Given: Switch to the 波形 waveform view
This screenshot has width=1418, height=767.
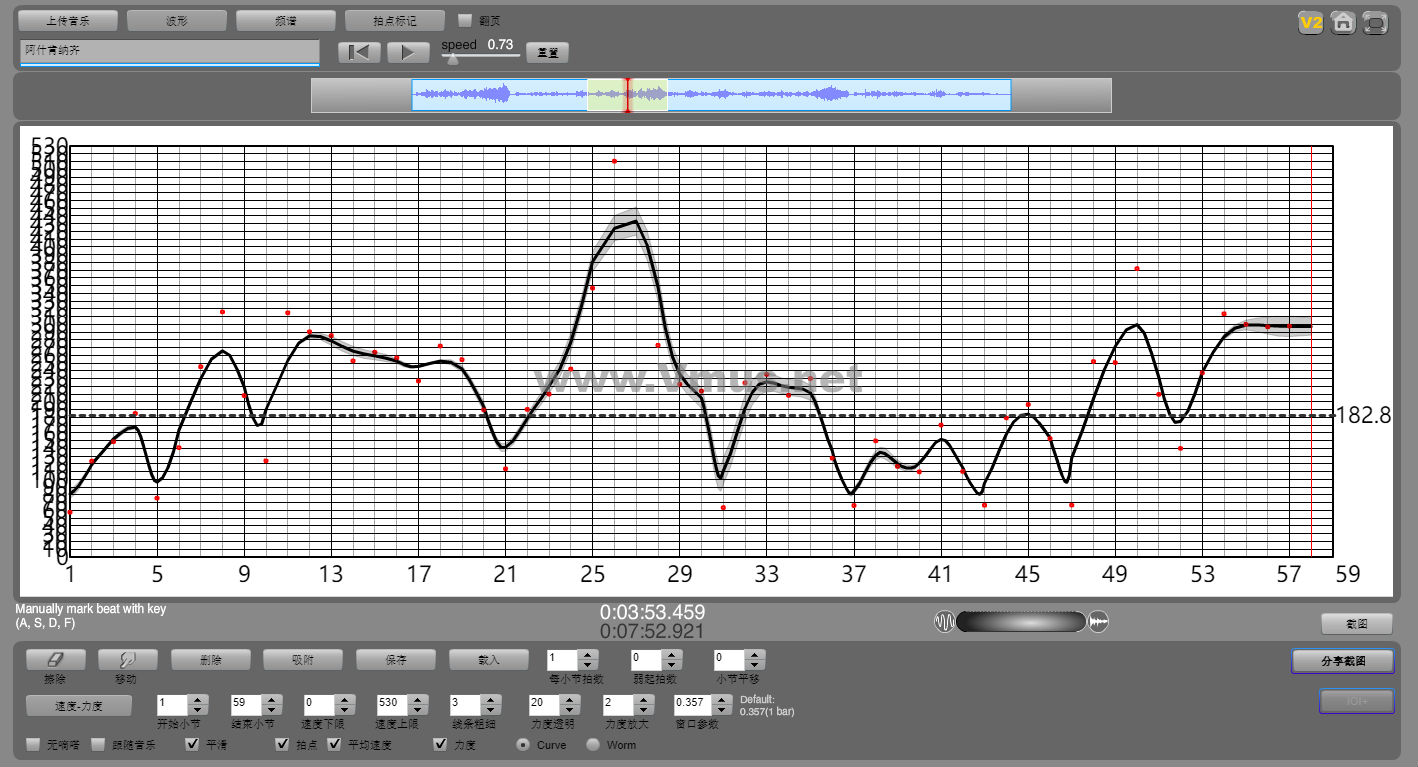Looking at the screenshot, I should pos(176,20).
